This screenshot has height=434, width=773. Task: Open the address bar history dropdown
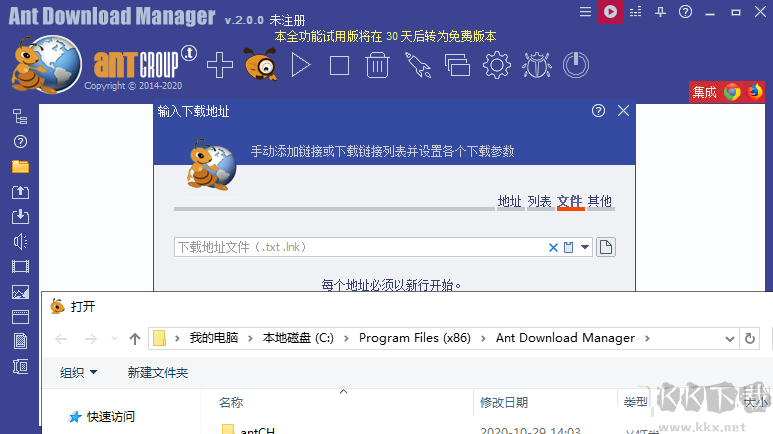730,339
